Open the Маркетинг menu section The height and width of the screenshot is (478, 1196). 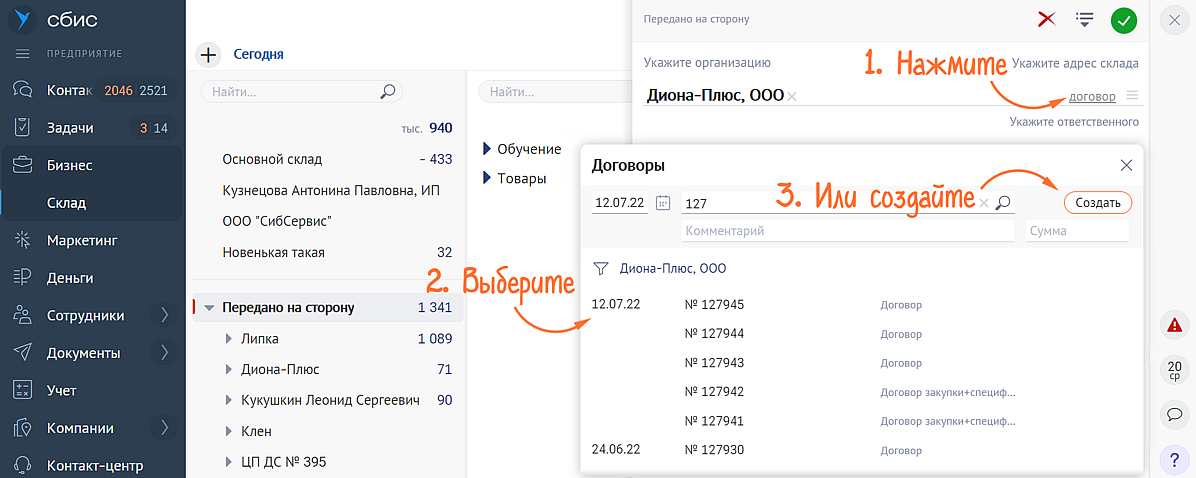(x=82, y=240)
